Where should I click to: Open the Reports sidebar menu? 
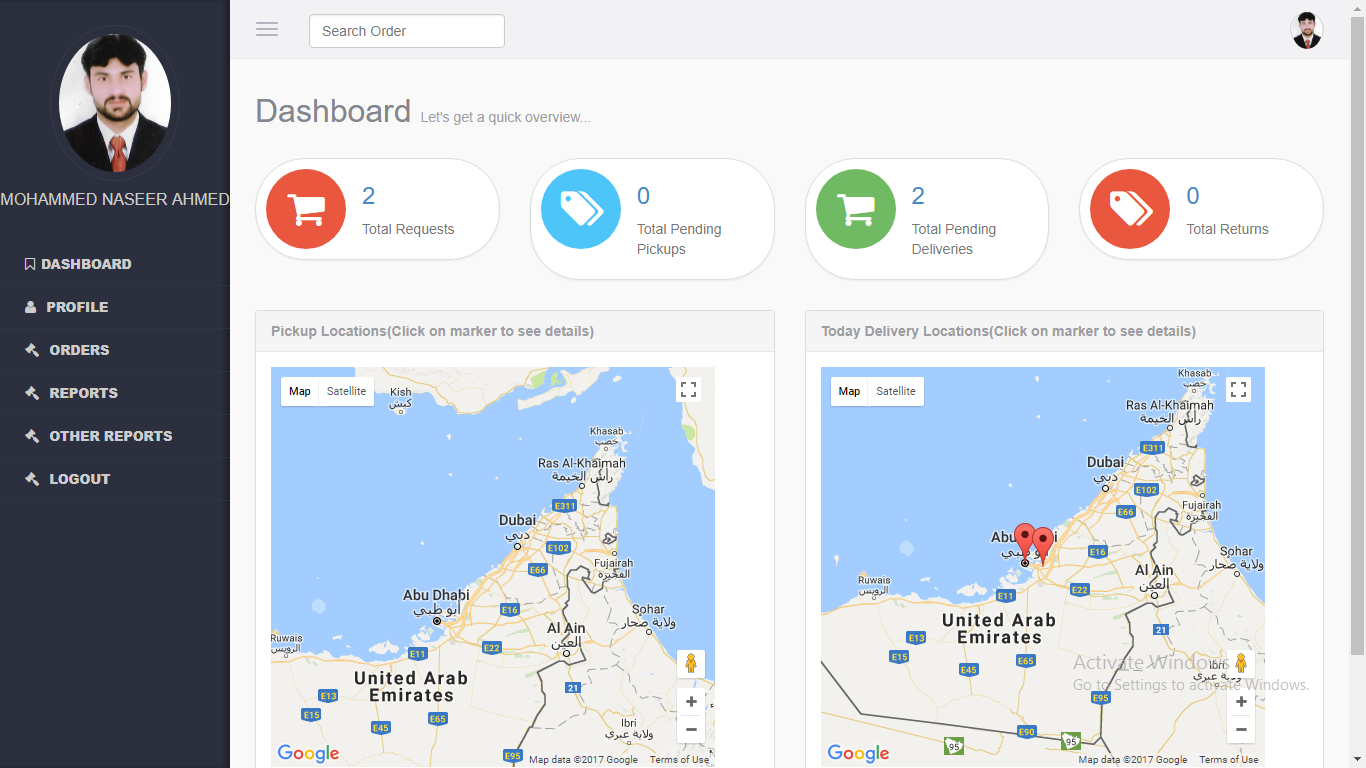83,393
